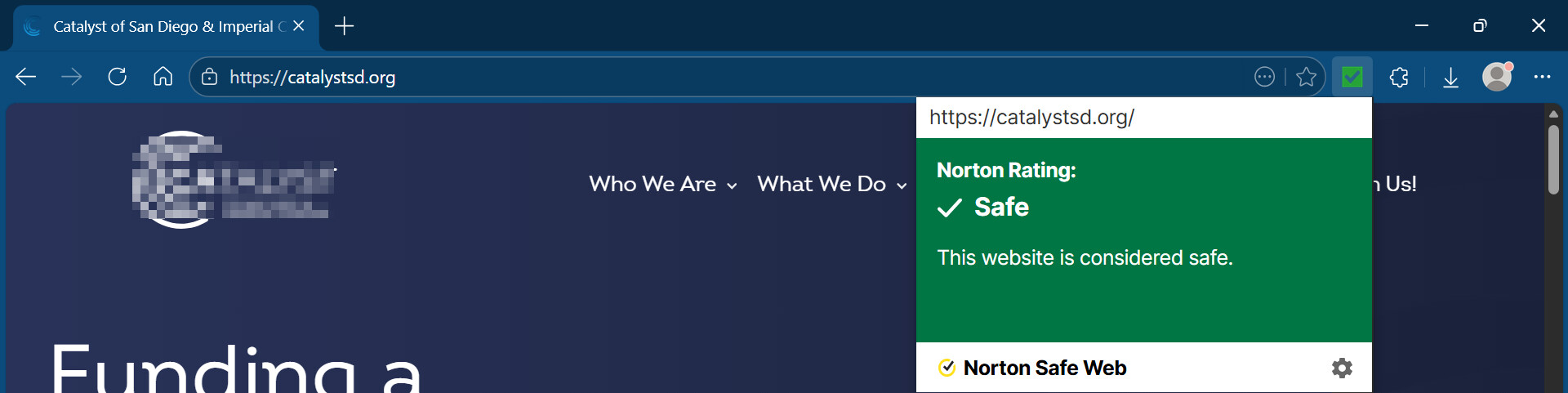
Task: Click the page scrollbar up arrow
Action: 1553,114
